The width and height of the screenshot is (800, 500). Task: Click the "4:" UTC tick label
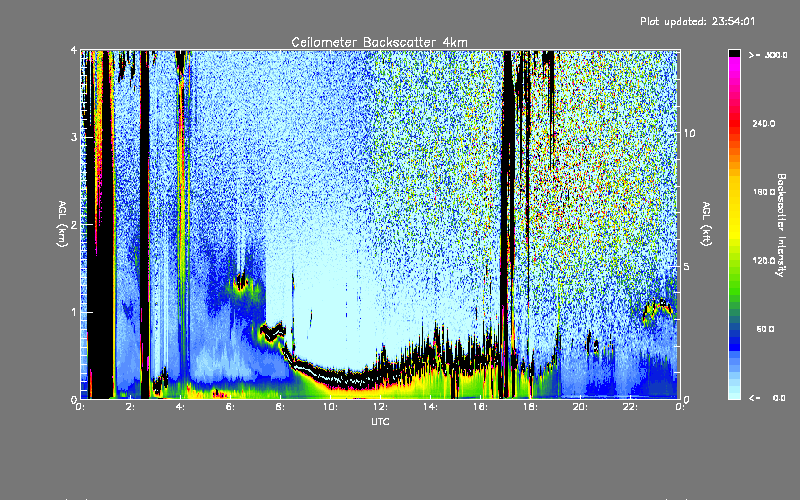(x=181, y=407)
